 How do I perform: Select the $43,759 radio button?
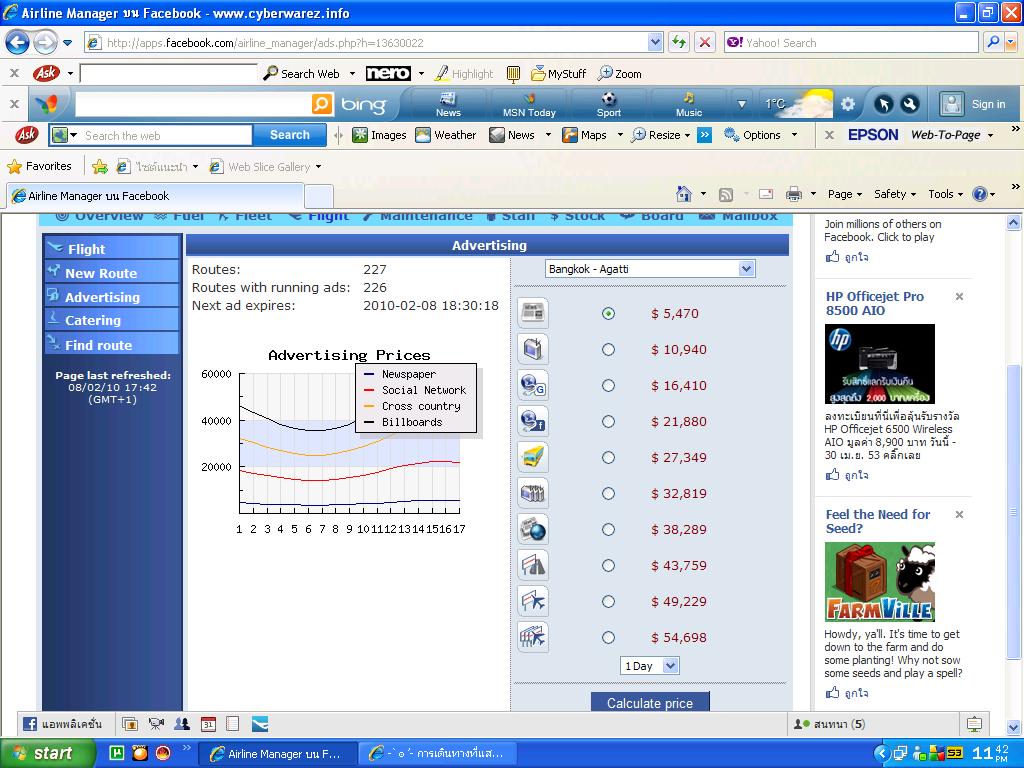pyautogui.click(x=608, y=565)
